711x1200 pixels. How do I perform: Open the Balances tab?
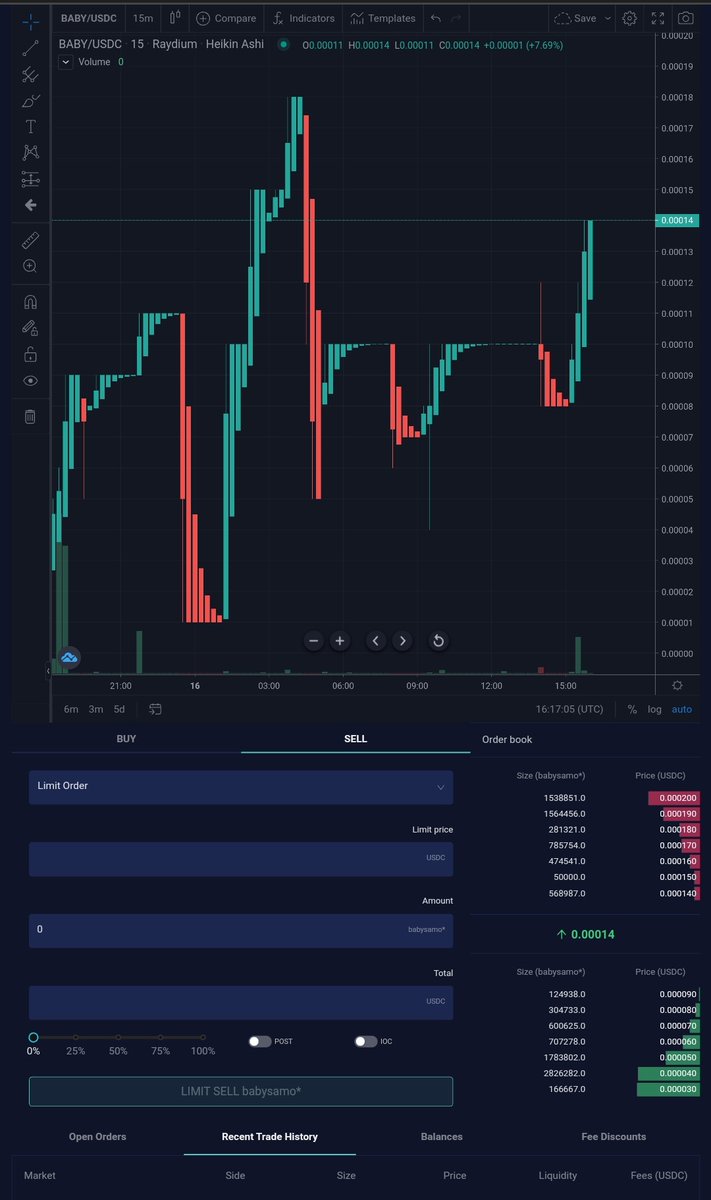(442, 1136)
